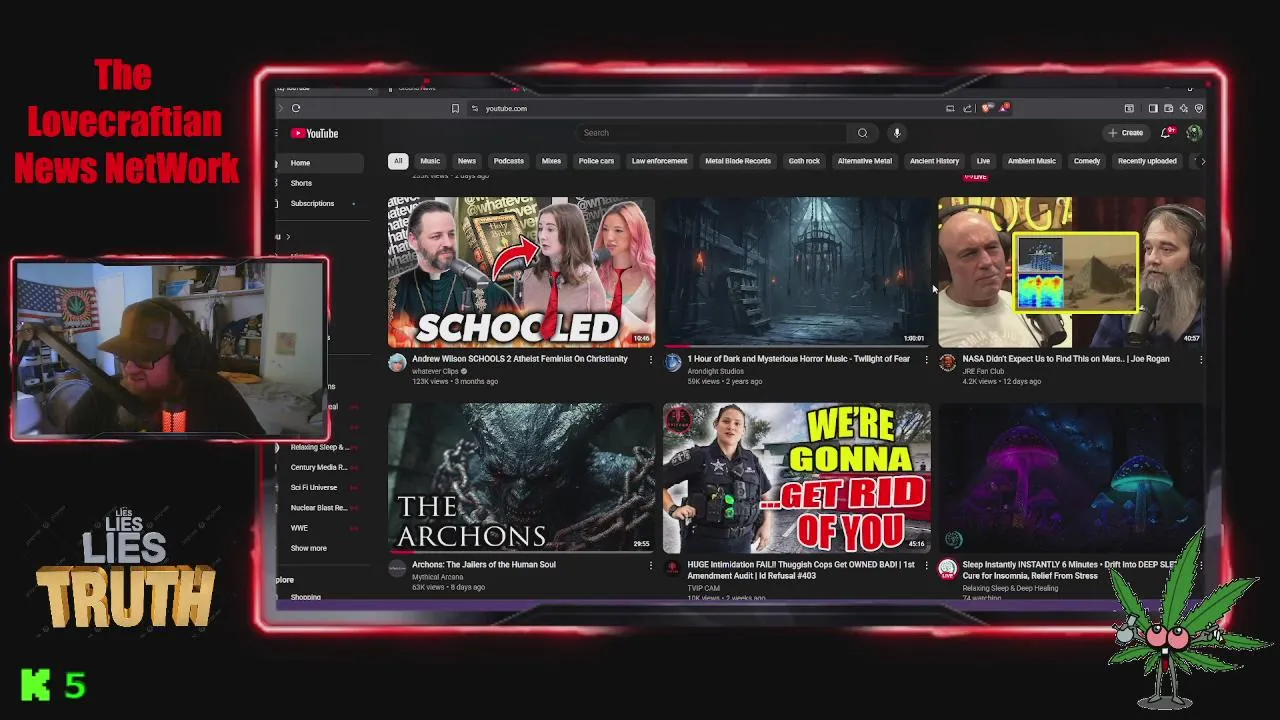Activate voice search microphone icon

tap(897, 132)
